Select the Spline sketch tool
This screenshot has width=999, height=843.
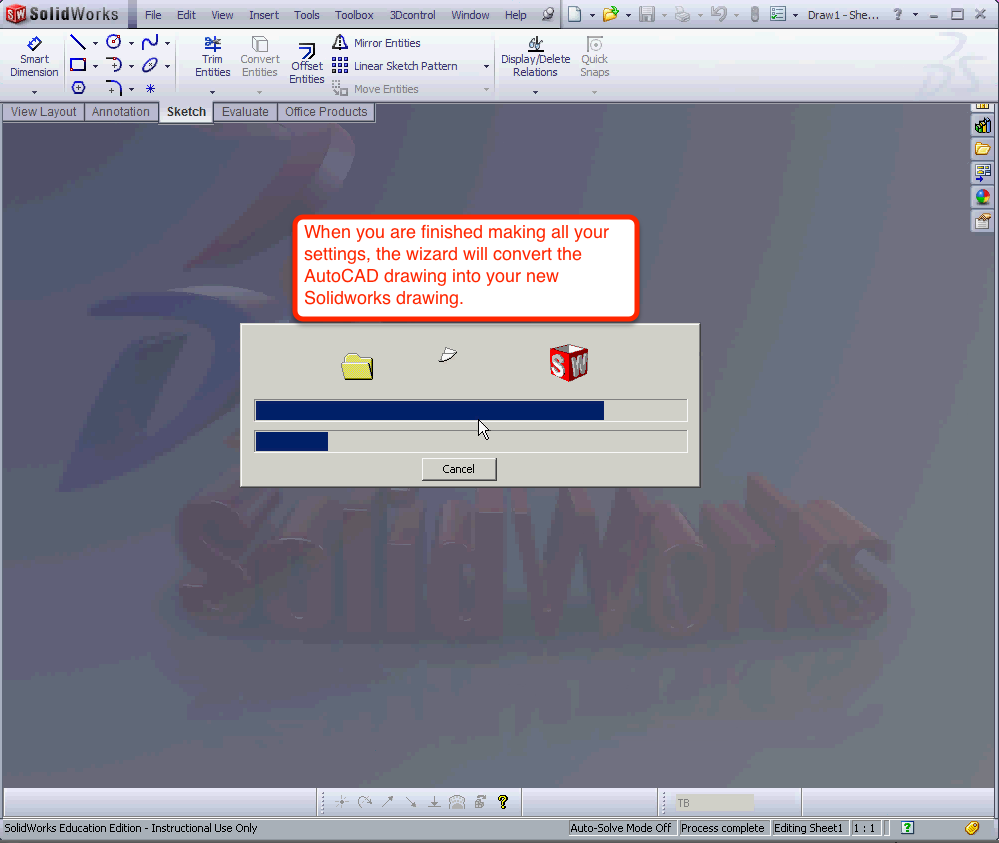click(151, 42)
